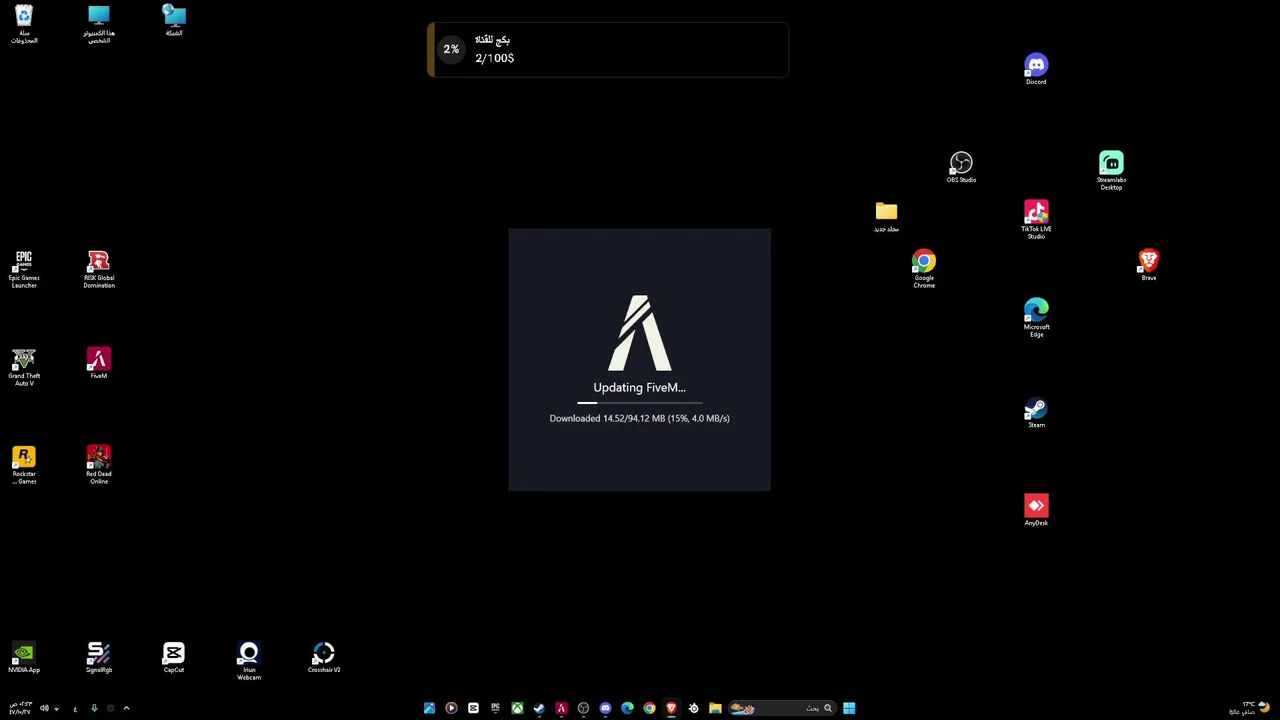Select the OBS Studio desktop shortcut
The height and width of the screenshot is (720, 1280).
pos(961,168)
